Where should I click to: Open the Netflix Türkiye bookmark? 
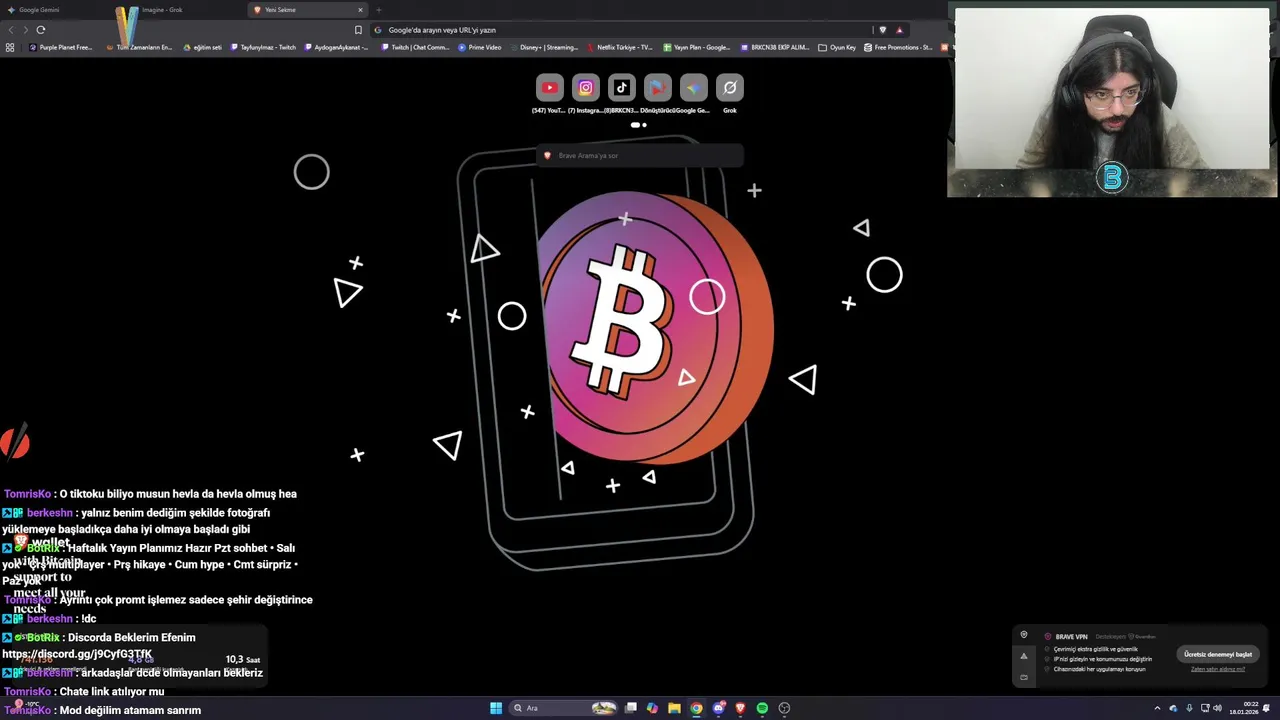click(x=620, y=47)
